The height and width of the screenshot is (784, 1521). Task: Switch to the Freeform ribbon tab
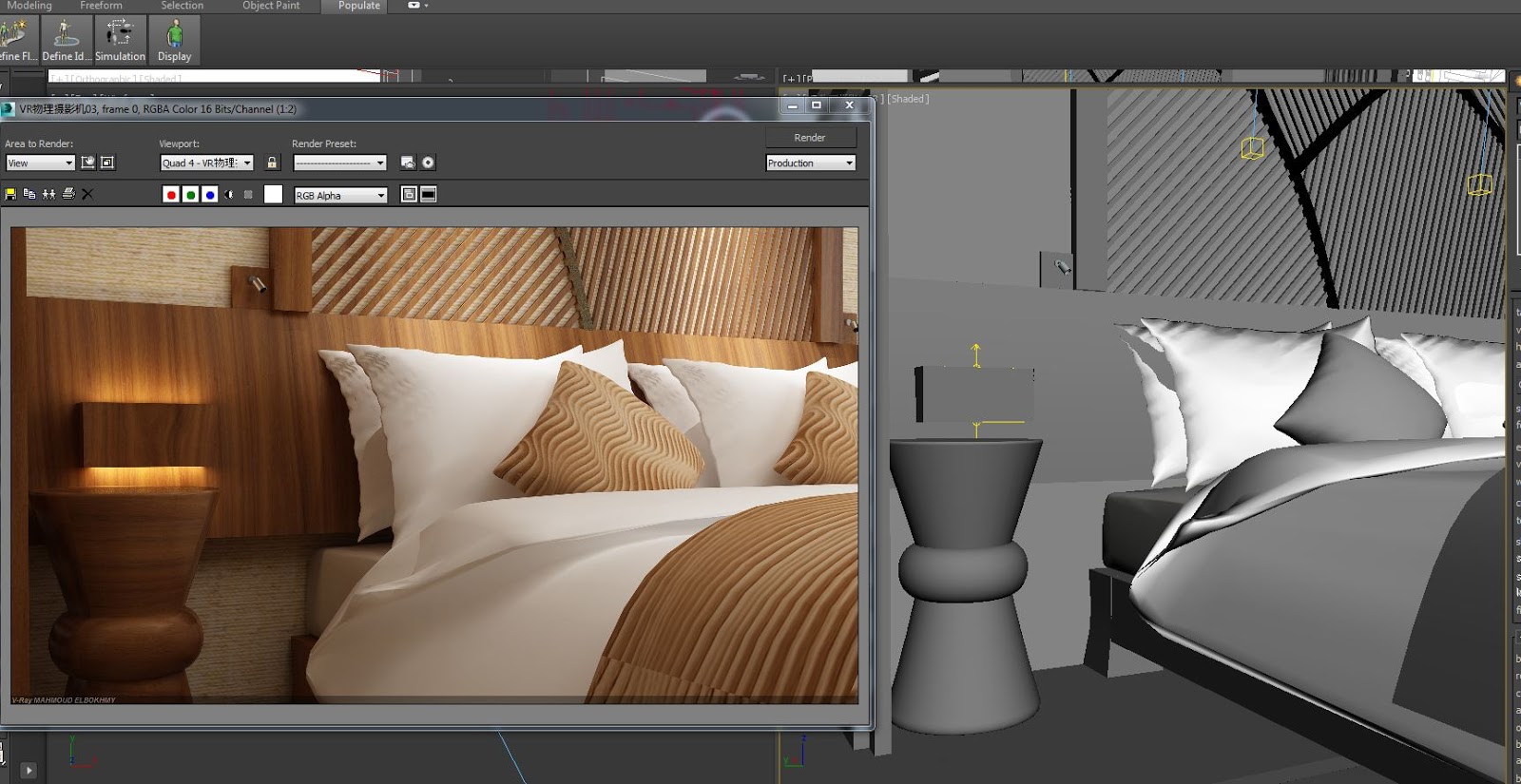pyautogui.click(x=101, y=6)
